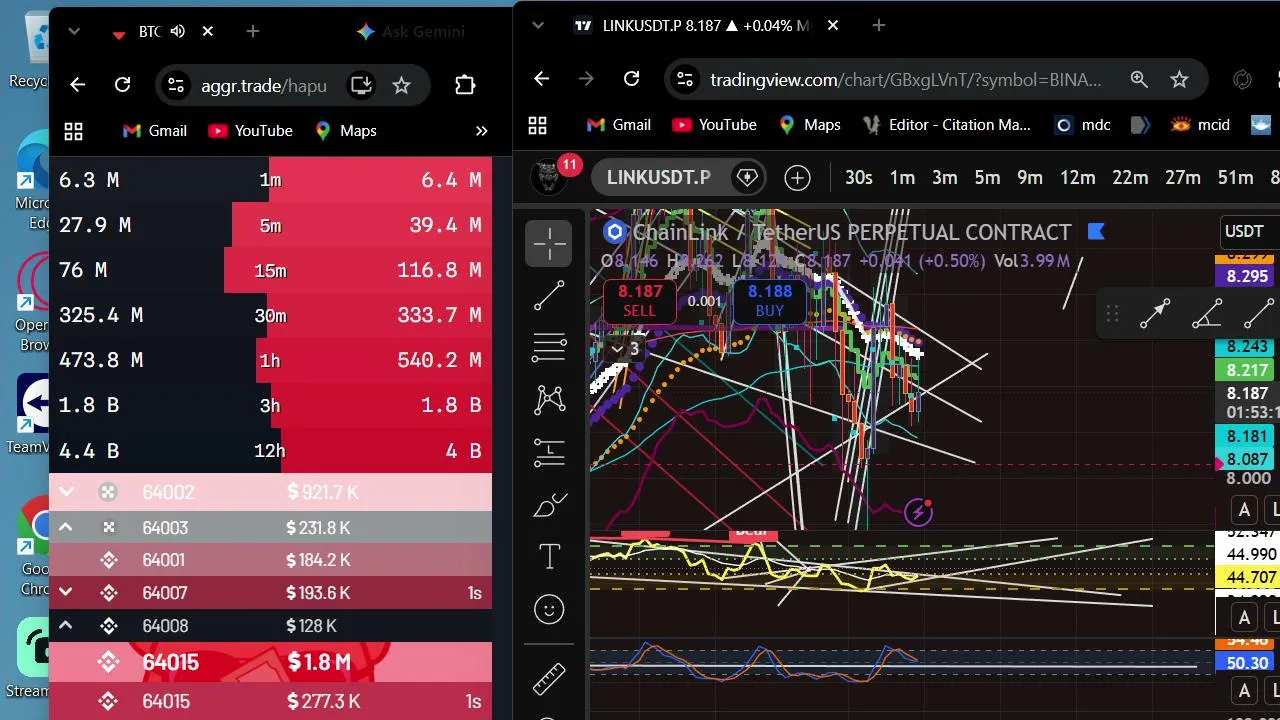Image resolution: width=1280 pixels, height=720 pixels.
Task: View site information for aggr.trade
Action: (x=175, y=85)
